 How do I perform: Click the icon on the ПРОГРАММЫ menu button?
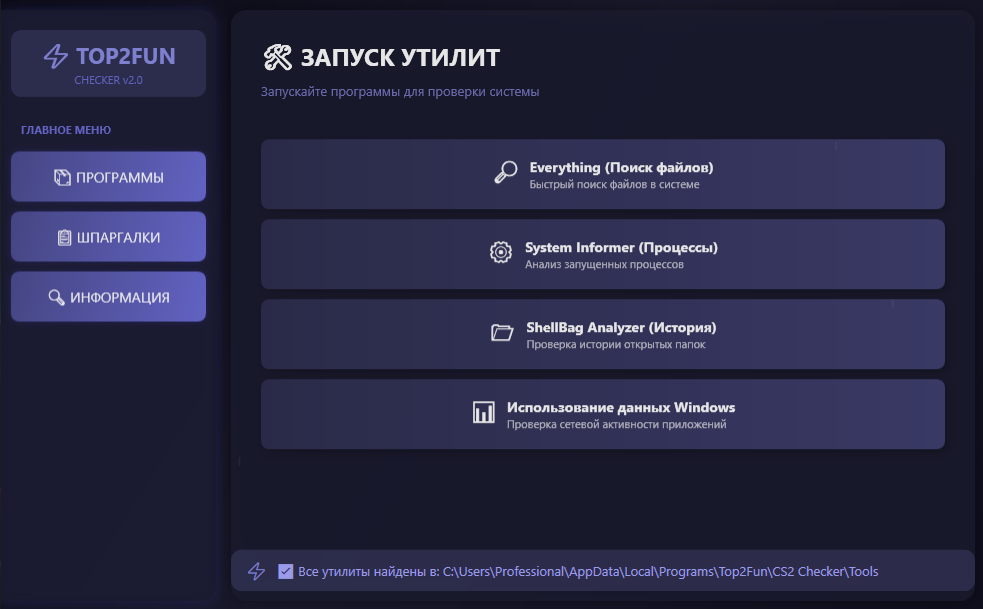point(62,178)
